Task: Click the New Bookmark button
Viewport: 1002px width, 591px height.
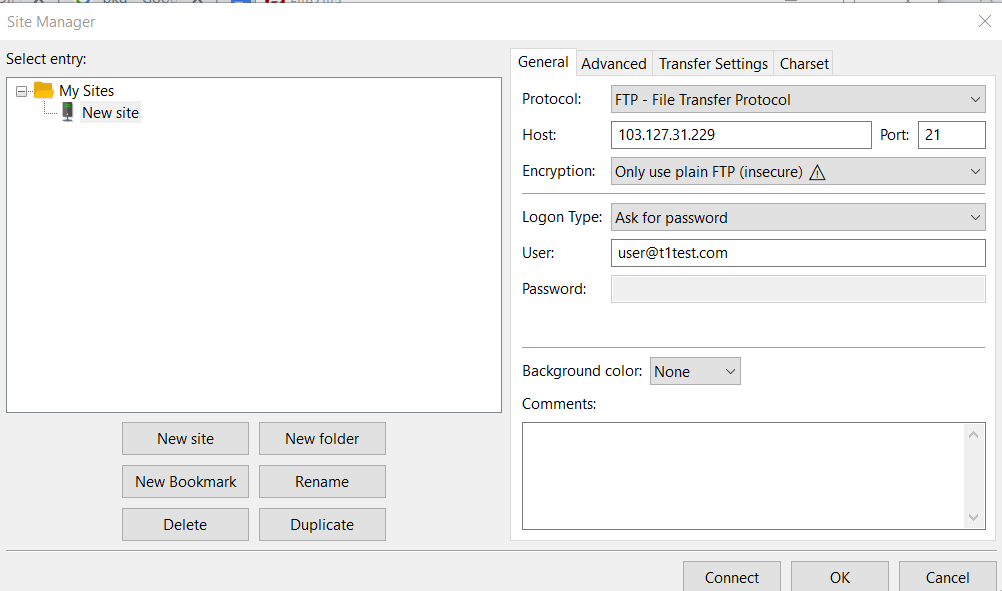Action: click(185, 481)
